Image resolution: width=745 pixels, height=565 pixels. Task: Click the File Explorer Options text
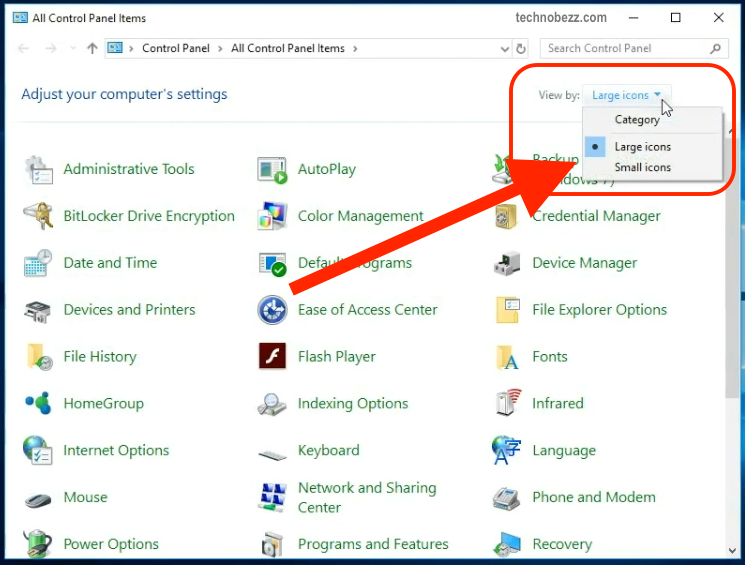(x=600, y=310)
